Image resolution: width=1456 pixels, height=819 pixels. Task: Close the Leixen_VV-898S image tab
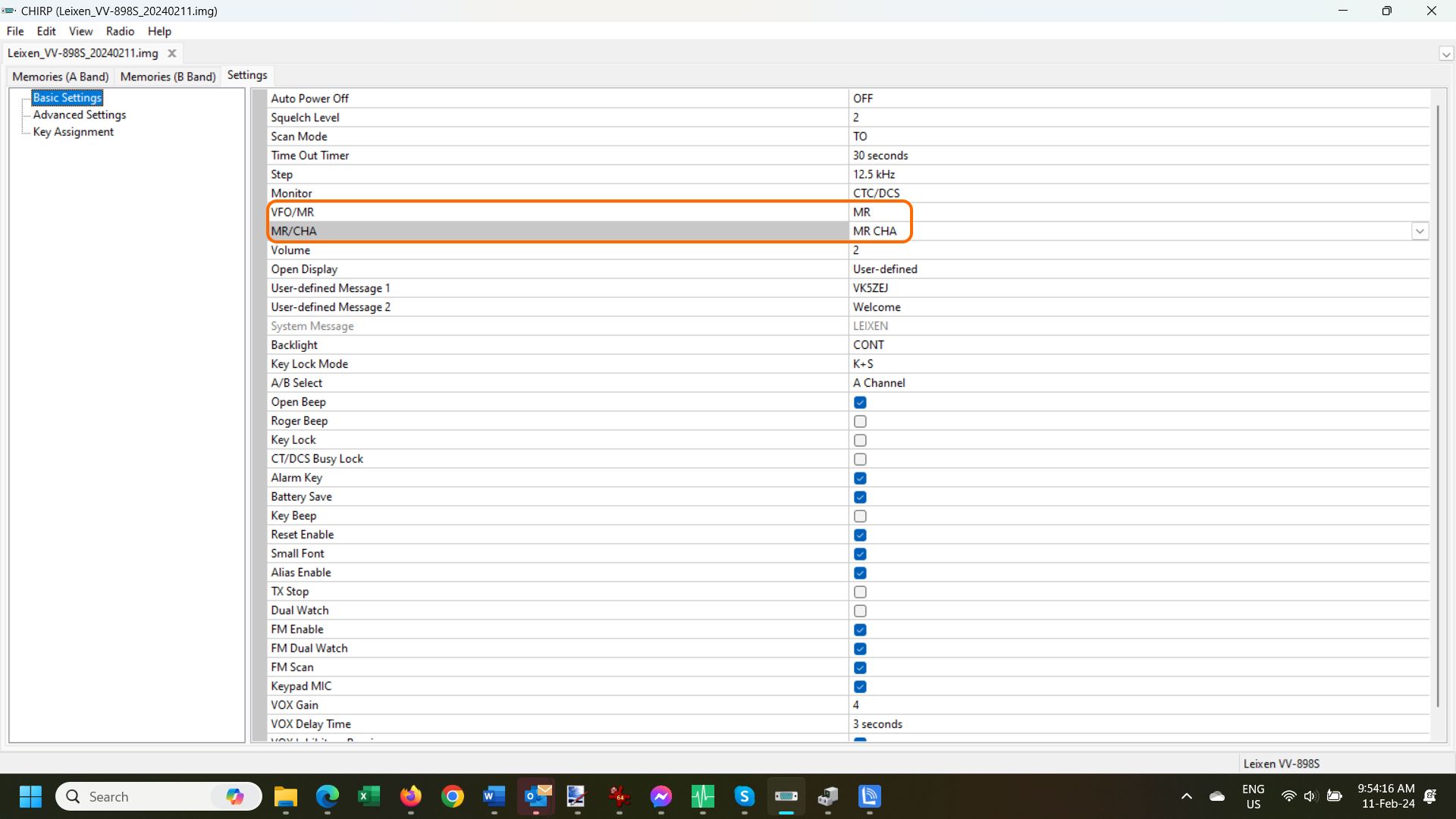tap(172, 53)
